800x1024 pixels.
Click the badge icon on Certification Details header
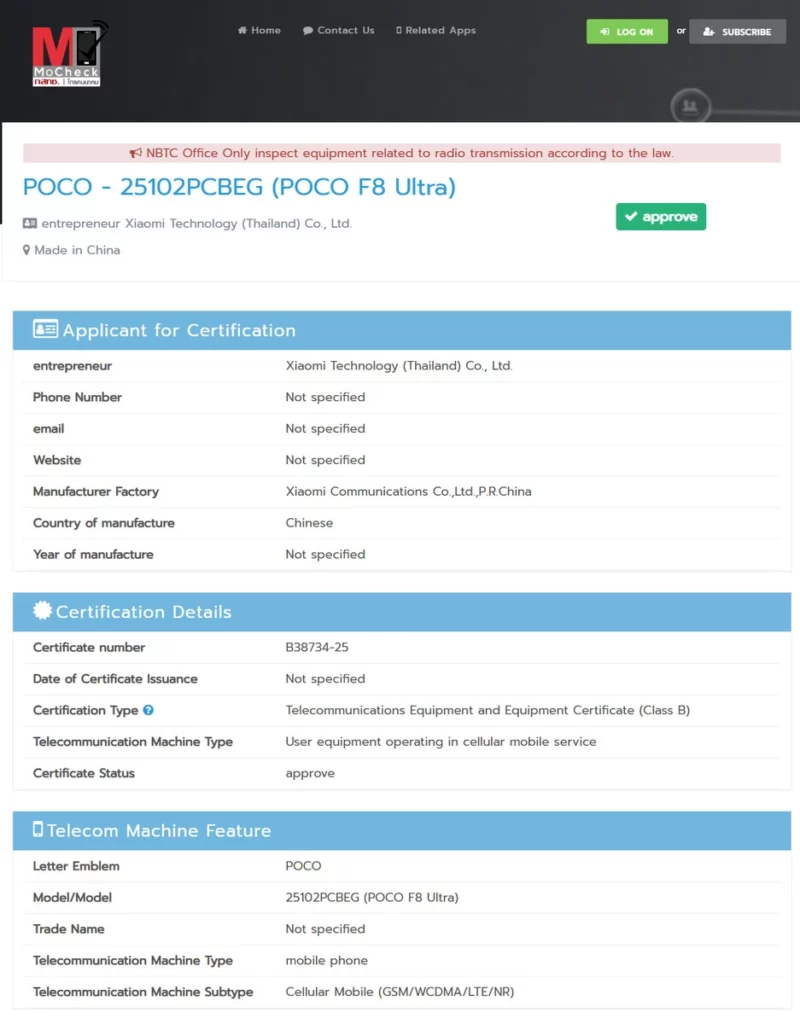click(41, 610)
